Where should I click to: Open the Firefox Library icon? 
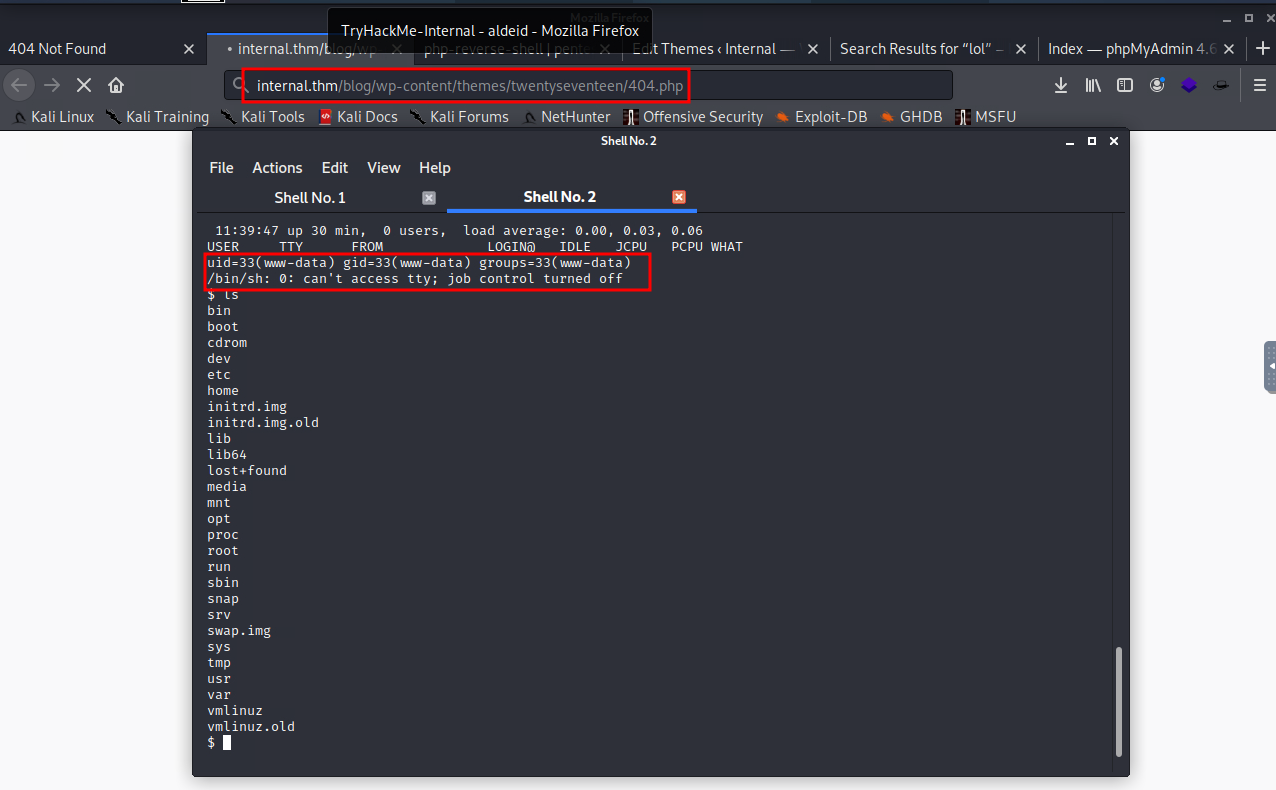[x=1093, y=86]
